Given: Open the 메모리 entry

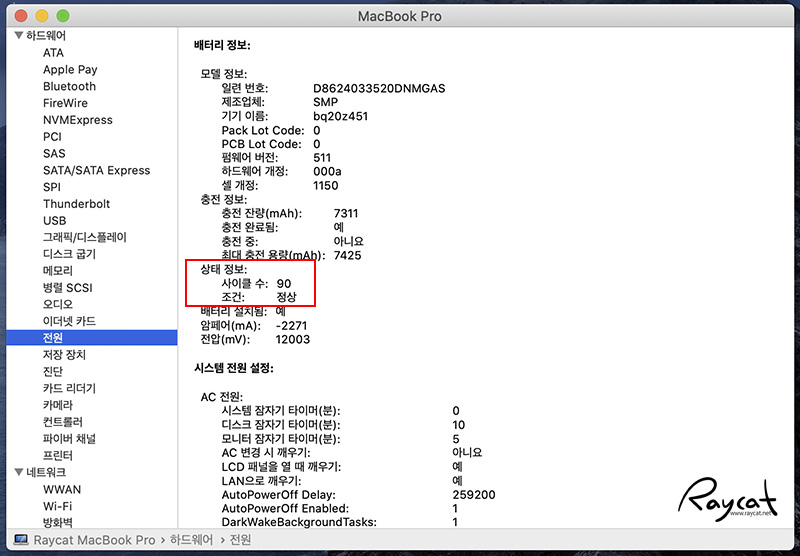Looking at the screenshot, I should [x=58, y=271].
